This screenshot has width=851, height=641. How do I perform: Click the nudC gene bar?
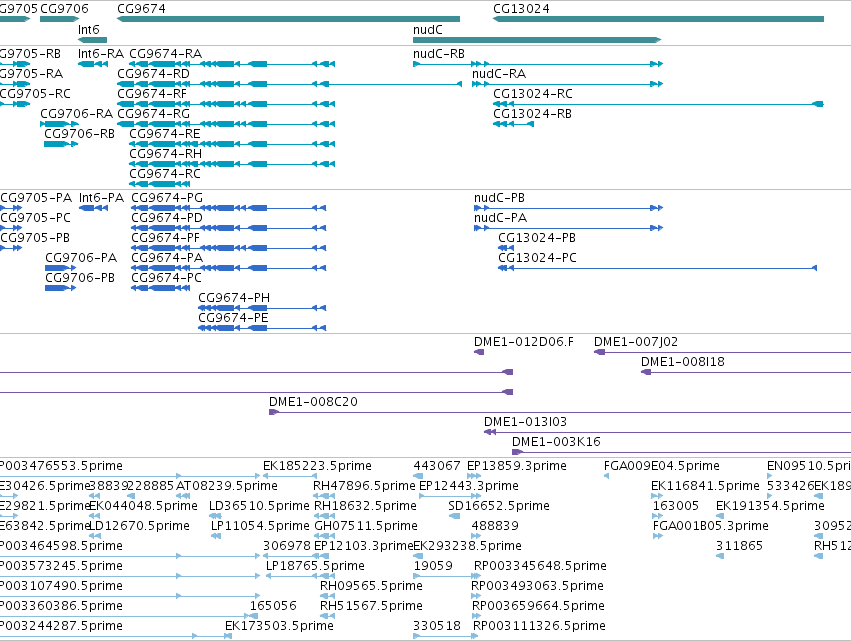pyautogui.click(x=537, y=40)
